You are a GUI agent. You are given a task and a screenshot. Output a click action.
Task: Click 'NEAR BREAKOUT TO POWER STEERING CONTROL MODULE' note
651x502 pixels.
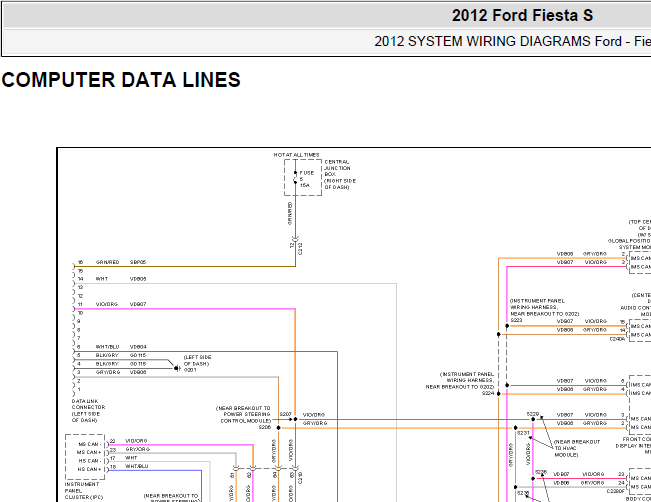pyautogui.click(x=244, y=414)
